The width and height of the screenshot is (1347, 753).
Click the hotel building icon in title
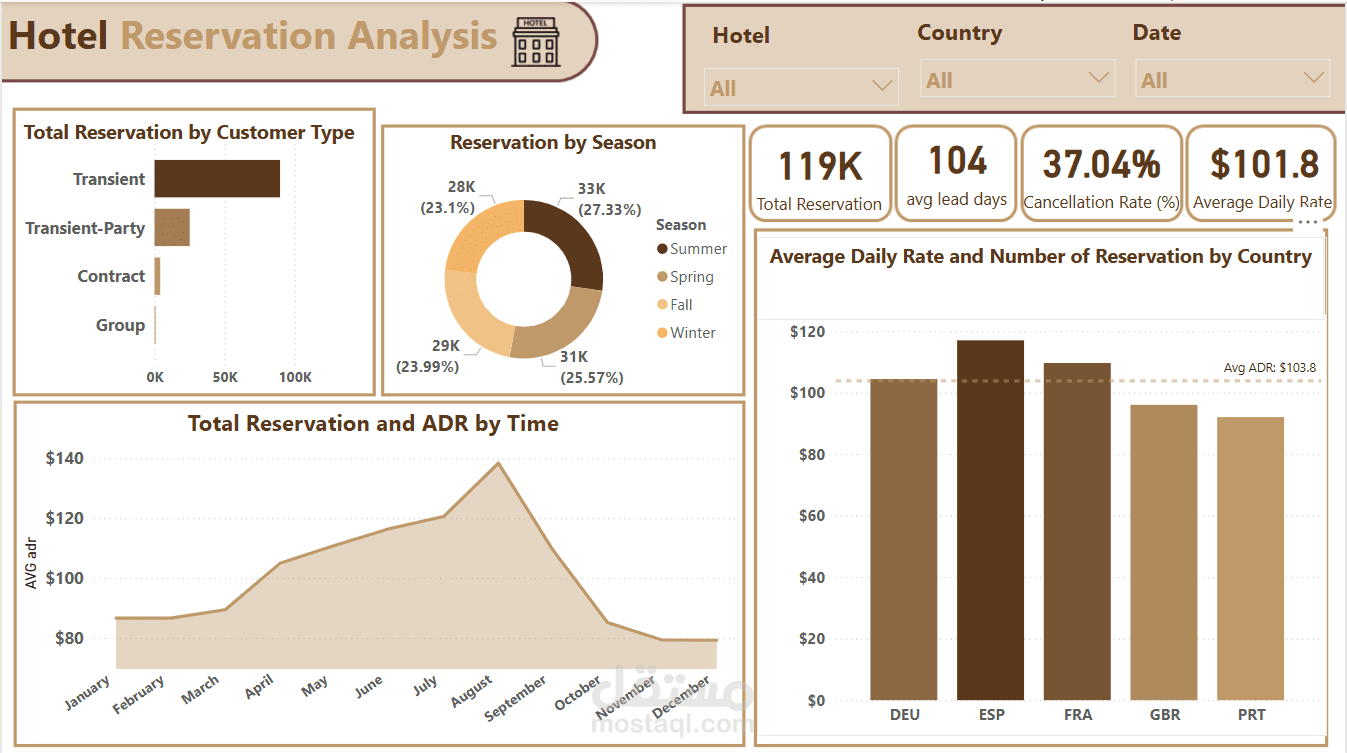(x=536, y=42)
